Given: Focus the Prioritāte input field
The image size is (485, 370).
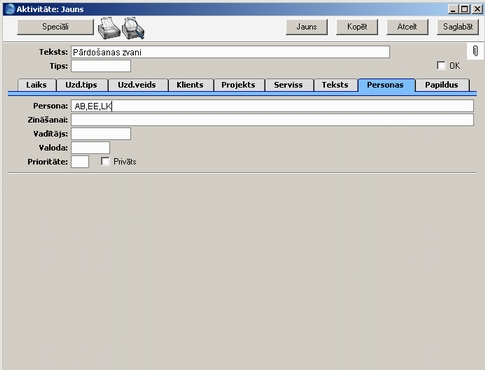Looking at the screenshot, I should (80, 162).
